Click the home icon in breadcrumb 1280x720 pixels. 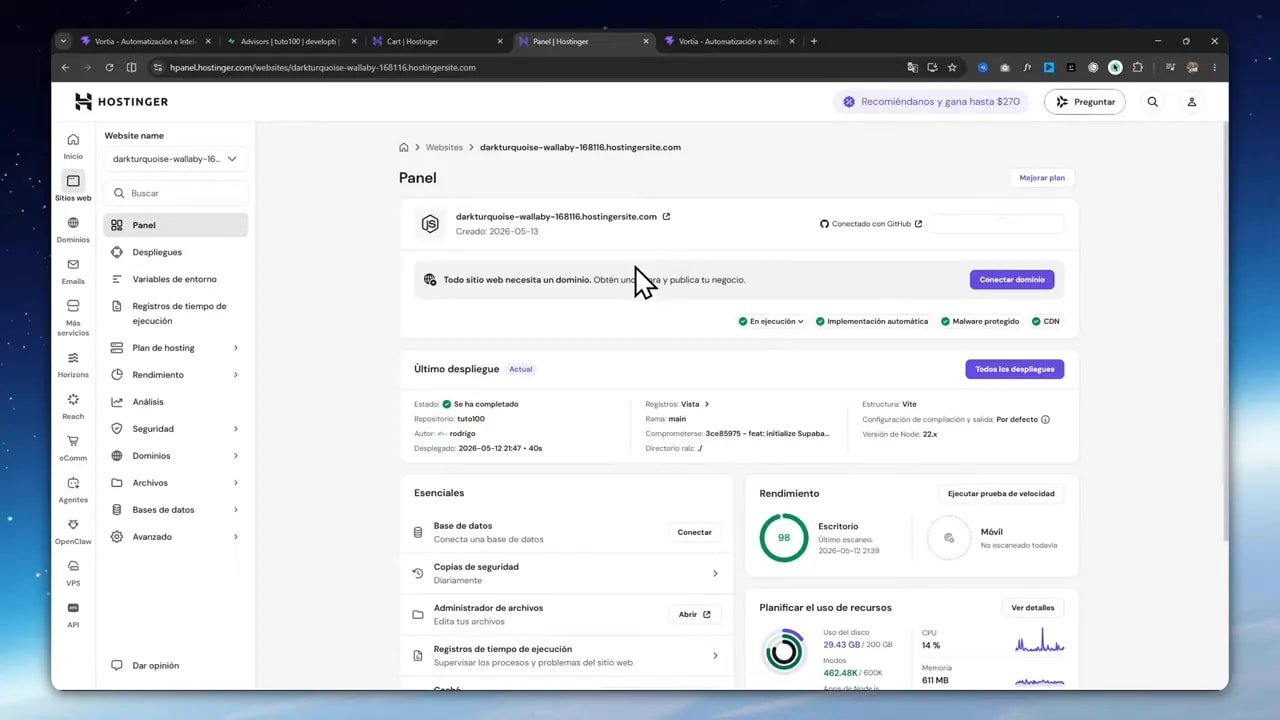pyautogui.click(x=404, y=147)
